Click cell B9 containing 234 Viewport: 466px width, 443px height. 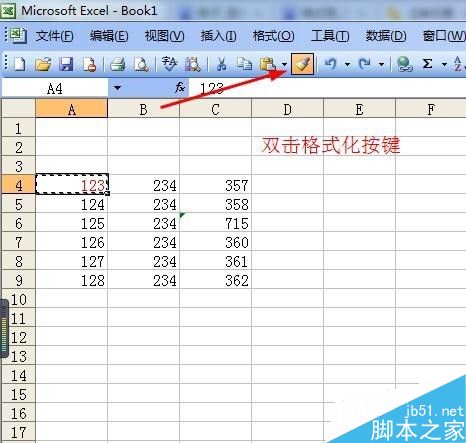pos(144,280)
